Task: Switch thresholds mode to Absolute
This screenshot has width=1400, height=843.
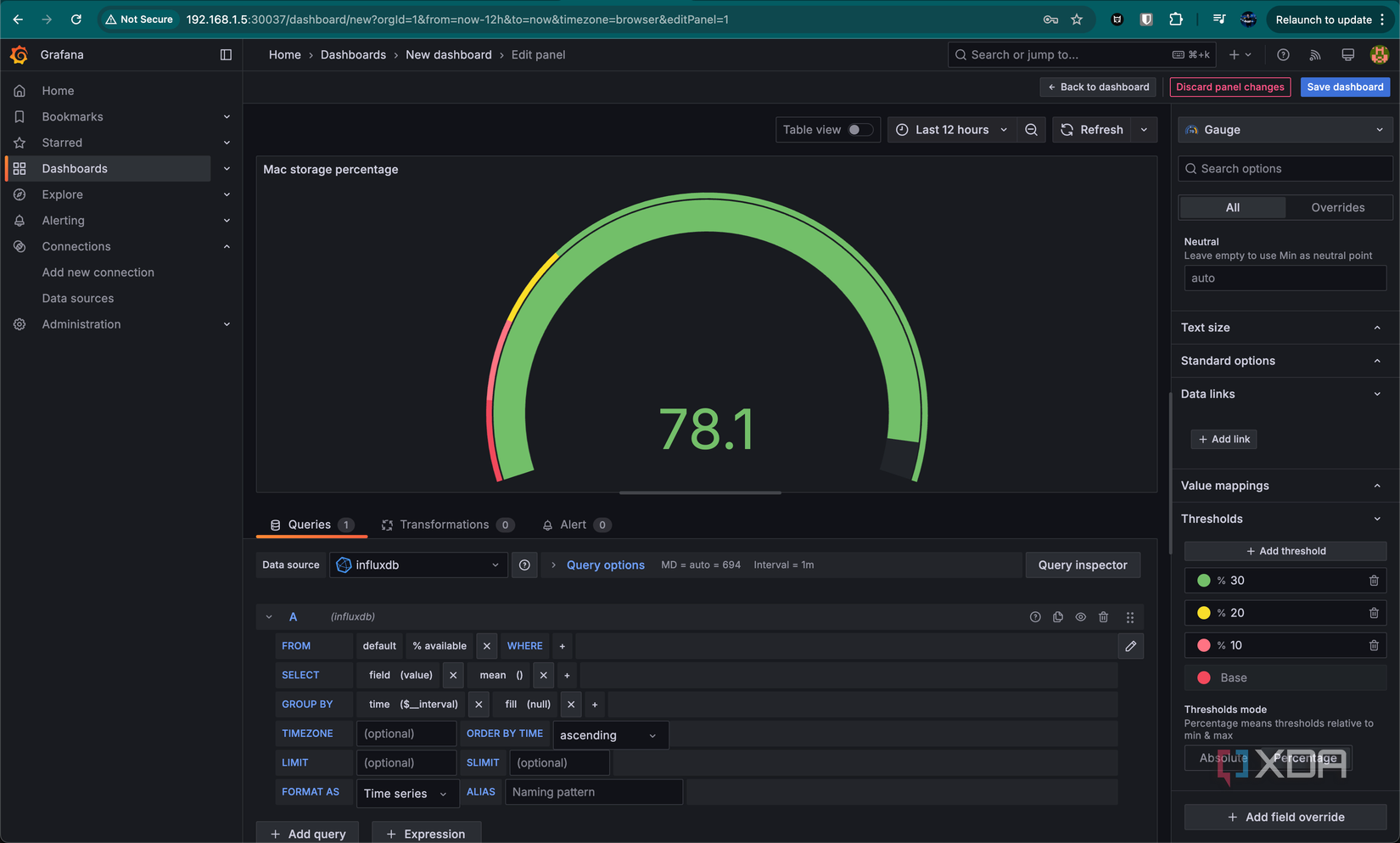Action: coord(1222,758)
